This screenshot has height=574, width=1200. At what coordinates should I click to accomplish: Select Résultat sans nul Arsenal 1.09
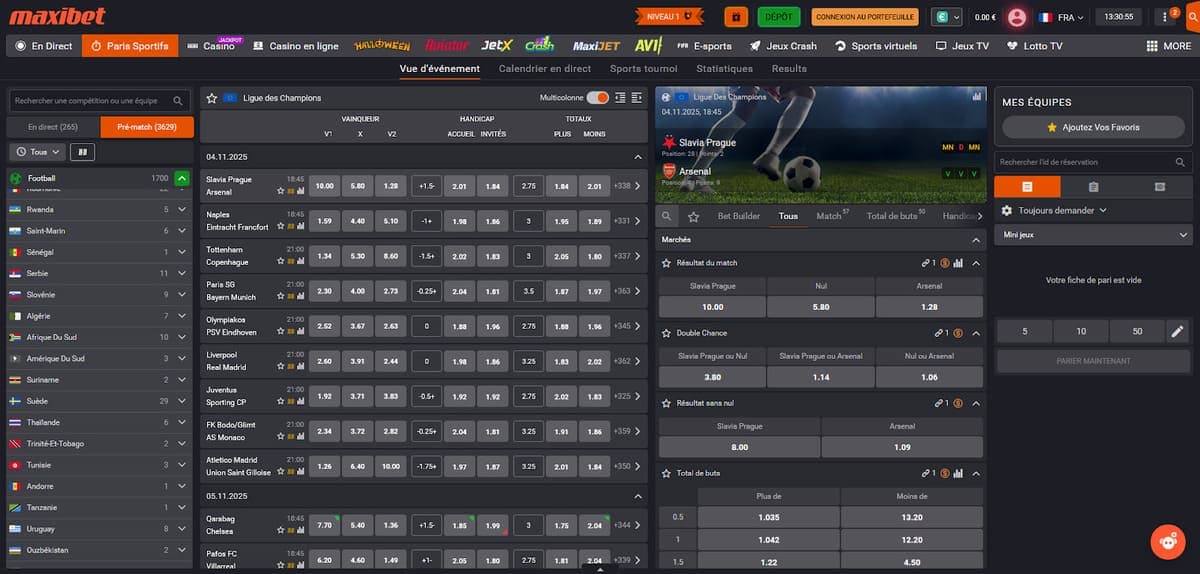[902, 447]
